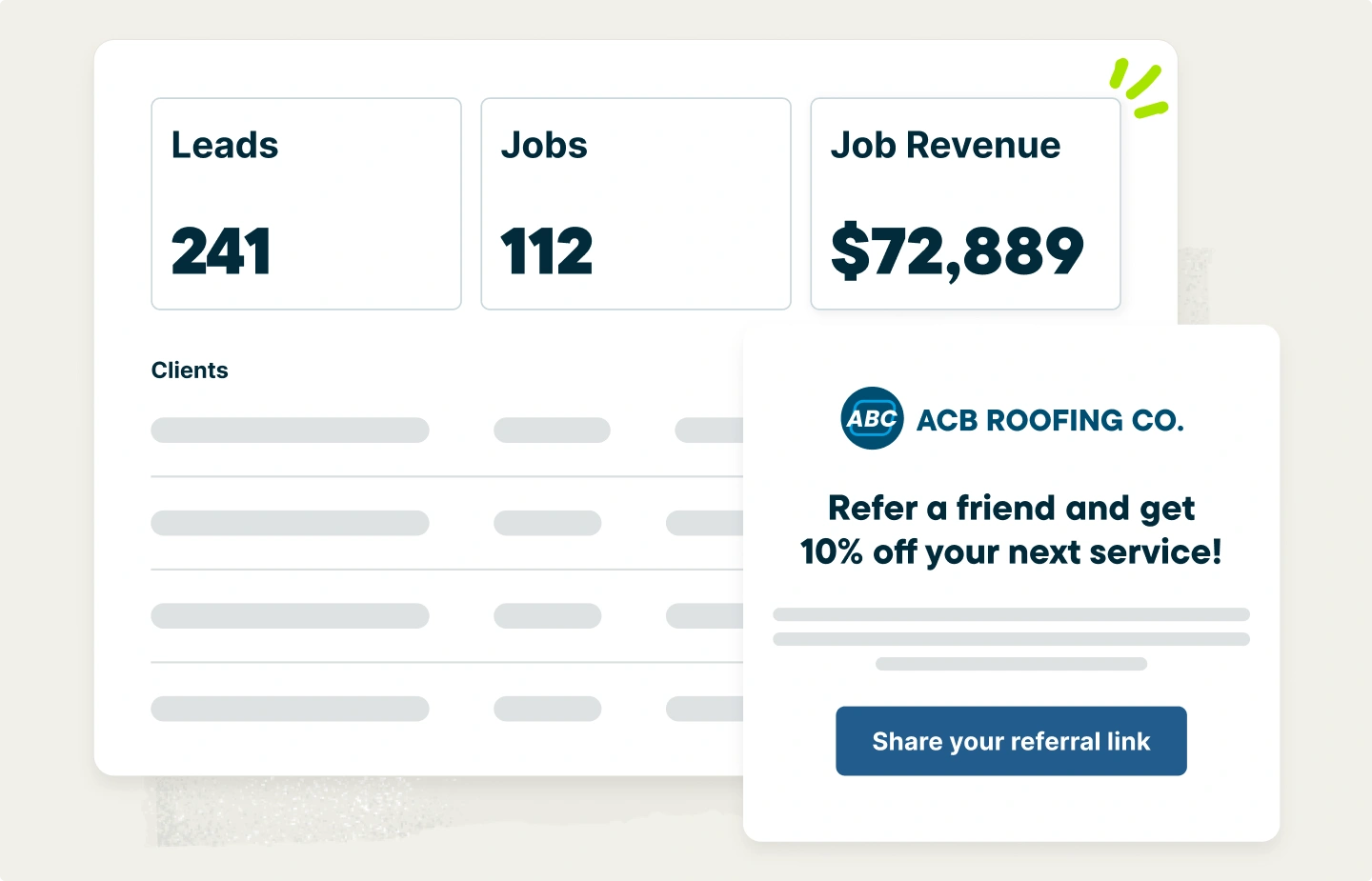This screenshot has height=881, width=1372.
Task: Click ACB ROOFING CO. company name
Action: [1050, 420]
